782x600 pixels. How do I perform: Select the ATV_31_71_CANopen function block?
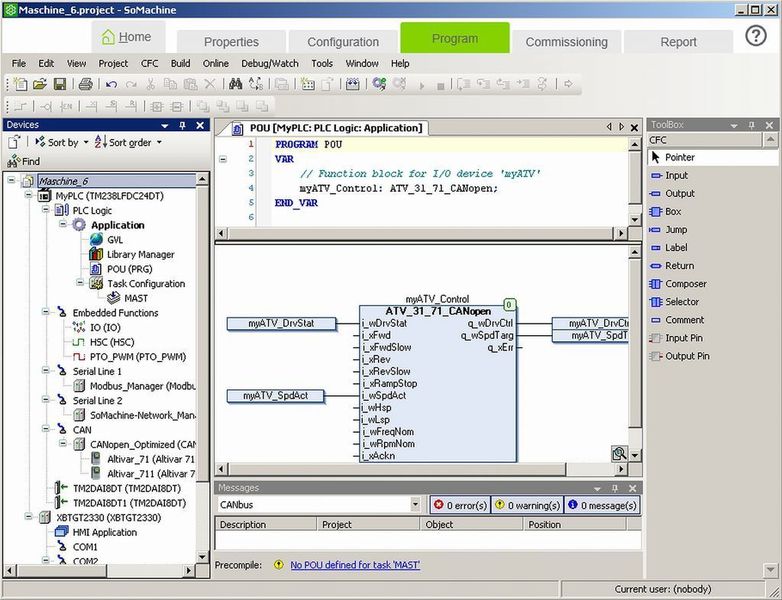coord(438,383)
